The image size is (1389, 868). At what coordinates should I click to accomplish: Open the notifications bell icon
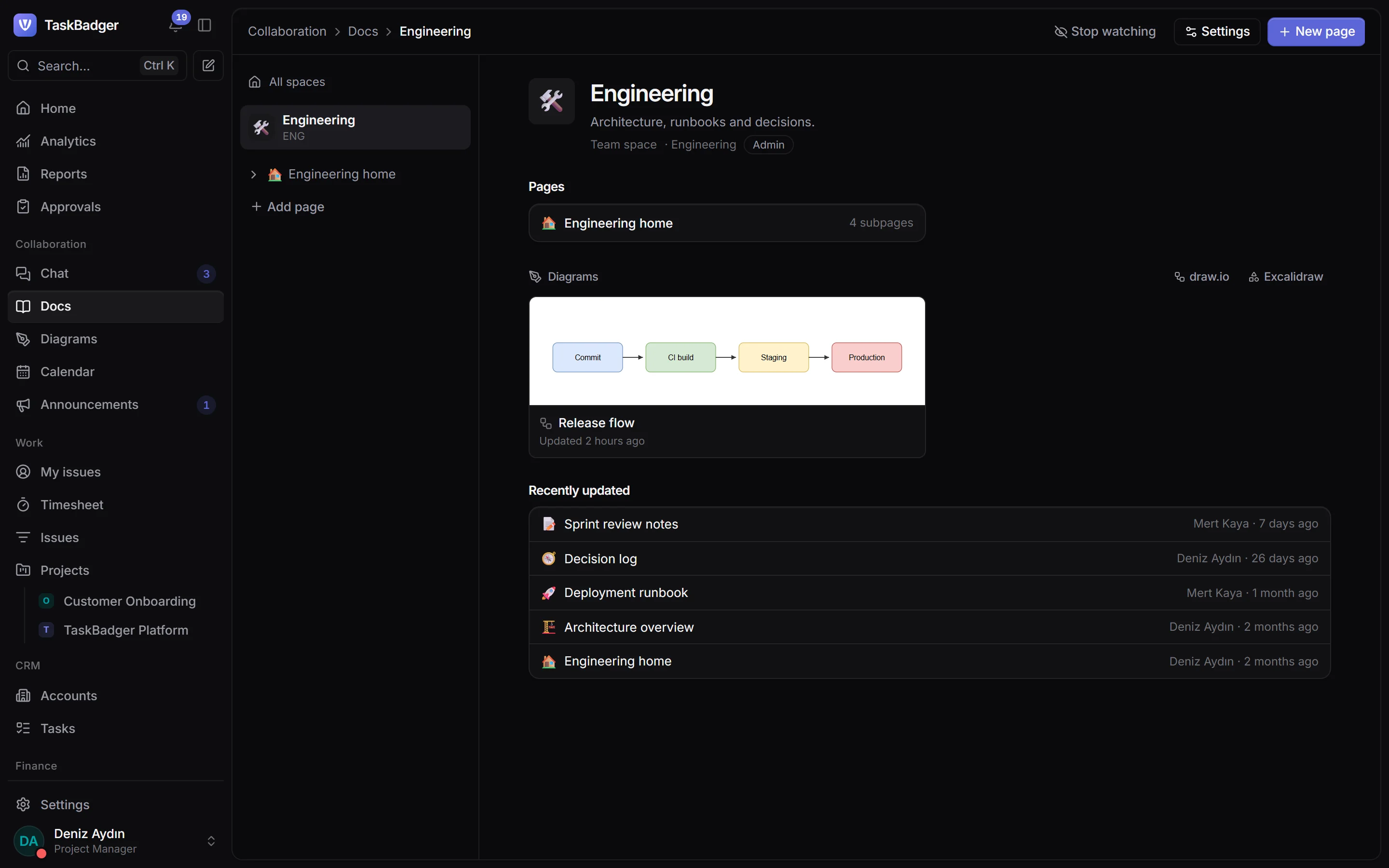(176, 26)
